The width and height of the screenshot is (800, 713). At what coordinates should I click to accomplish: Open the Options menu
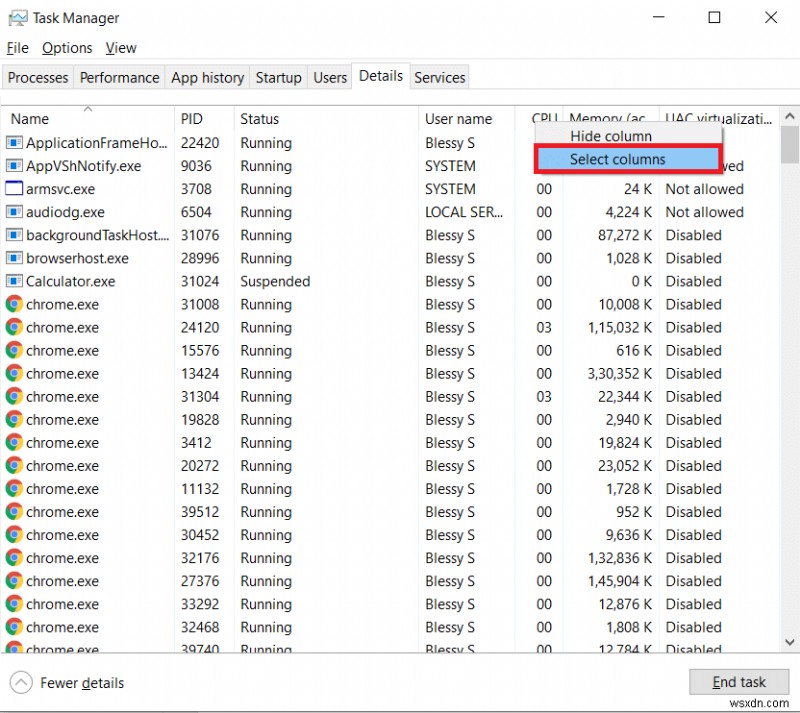tap(66, 47)
